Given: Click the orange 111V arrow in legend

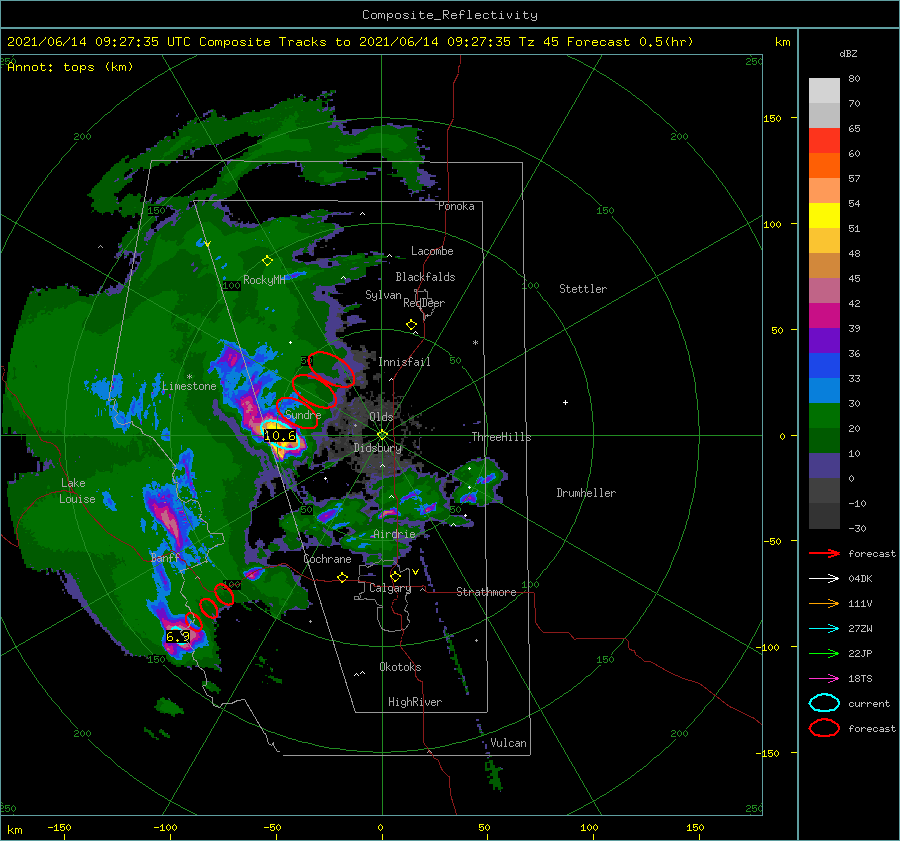Looking at the screenshot, I should tap(824, 603).
